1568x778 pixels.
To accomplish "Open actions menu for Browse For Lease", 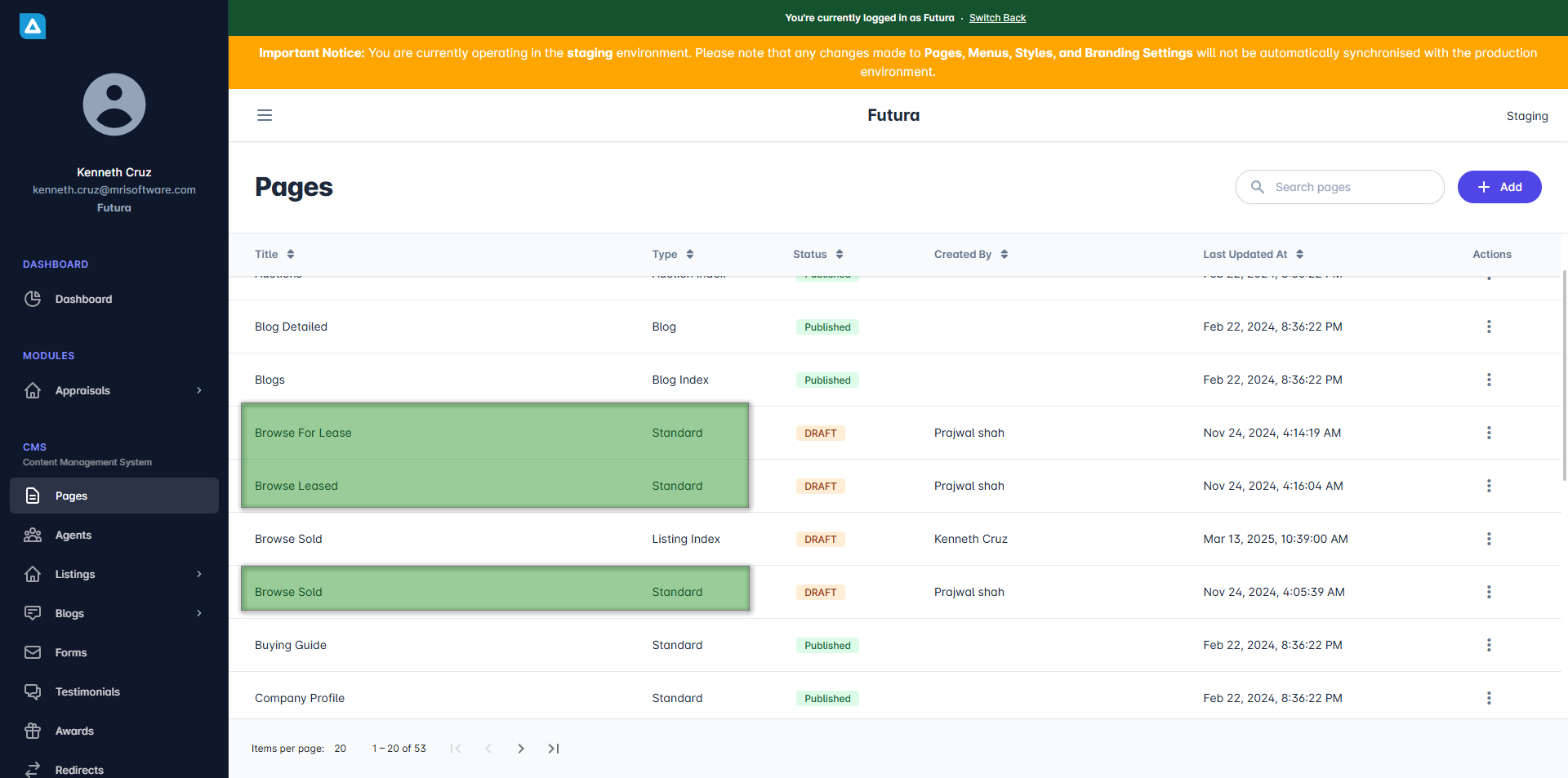I will [x=1488, y=433].
